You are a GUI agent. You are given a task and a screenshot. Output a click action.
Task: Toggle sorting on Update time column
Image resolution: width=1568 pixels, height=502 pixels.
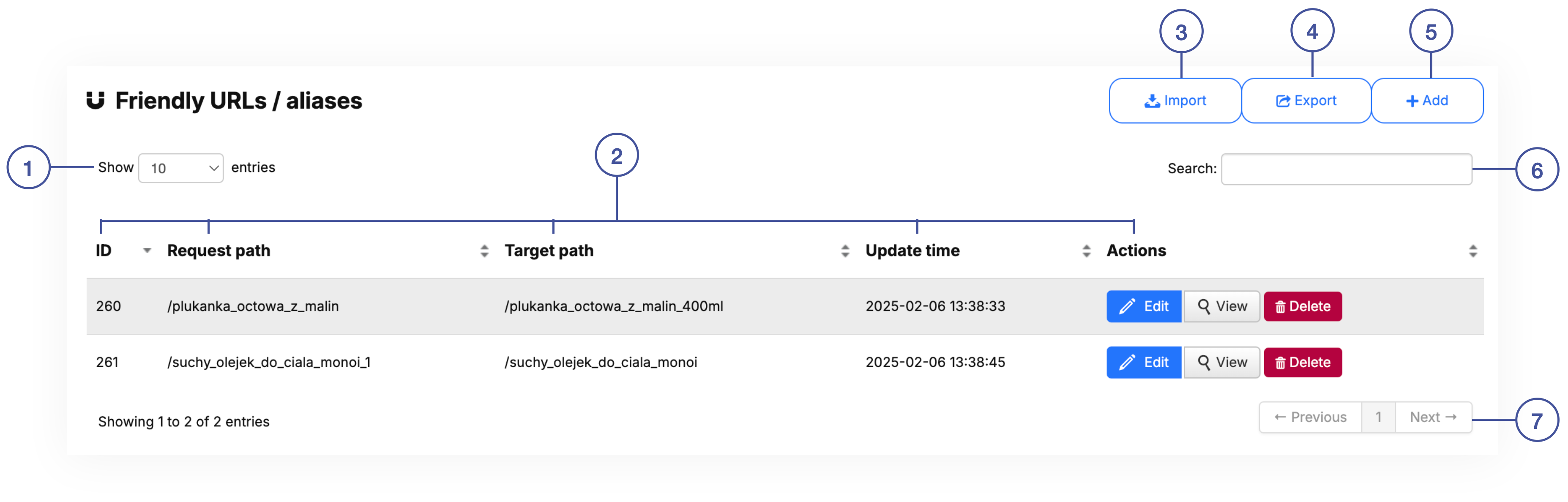point(1086,250)
